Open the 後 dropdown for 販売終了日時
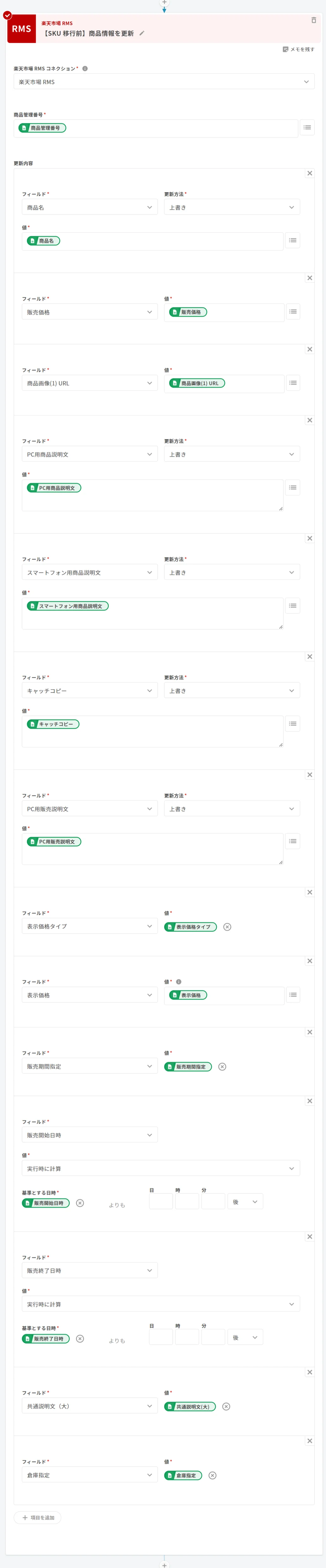 245,1337
